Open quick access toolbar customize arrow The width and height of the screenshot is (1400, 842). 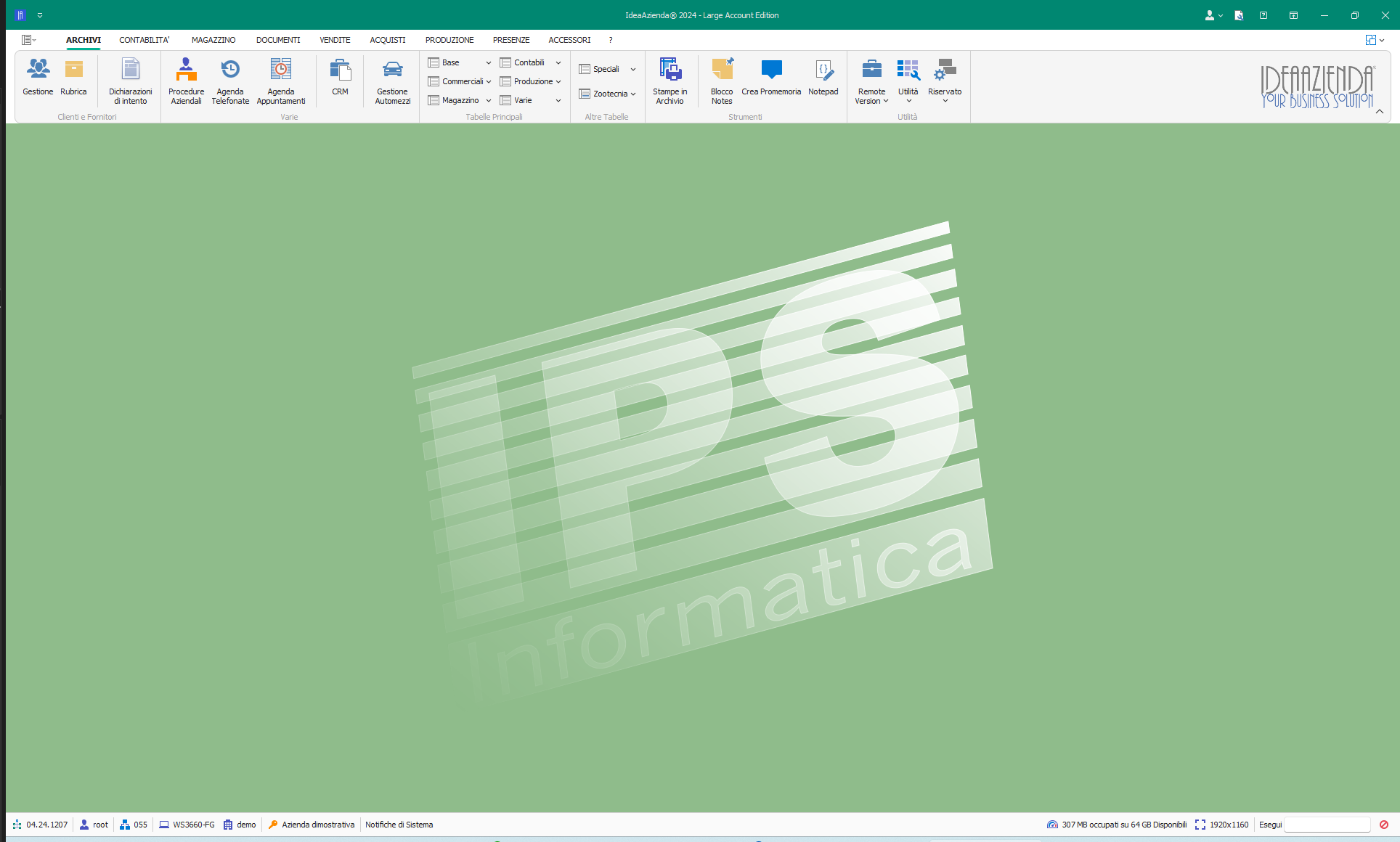pyautogui.click(x=40, y=15)
